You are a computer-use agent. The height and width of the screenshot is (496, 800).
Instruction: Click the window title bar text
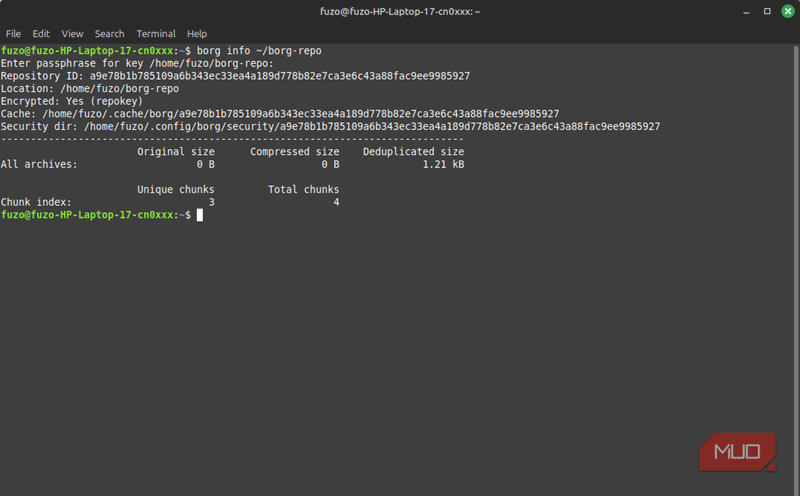[399, 11]
